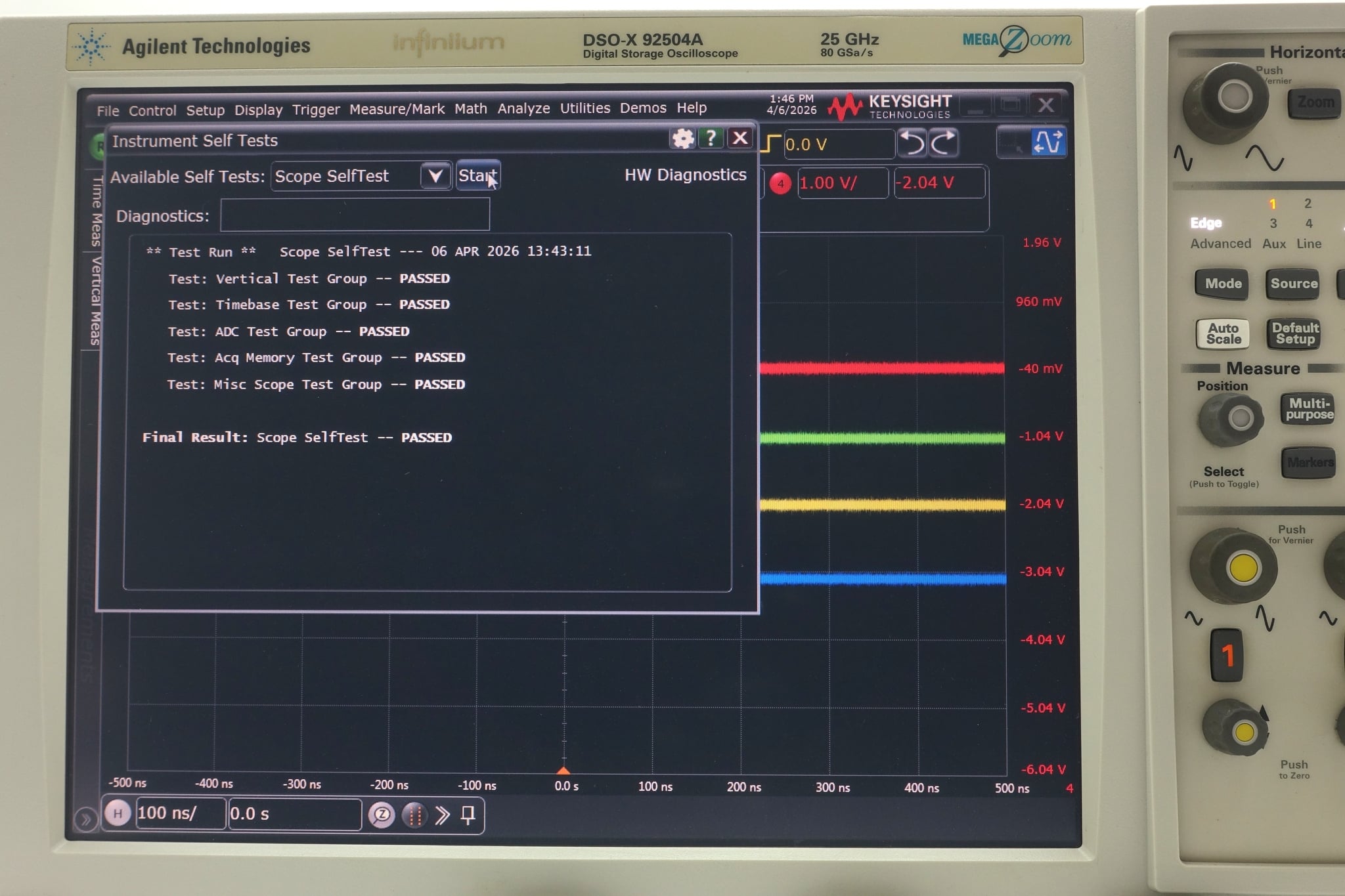Edit channel 4 scale 1.00 V/ field

click(843, 183)
